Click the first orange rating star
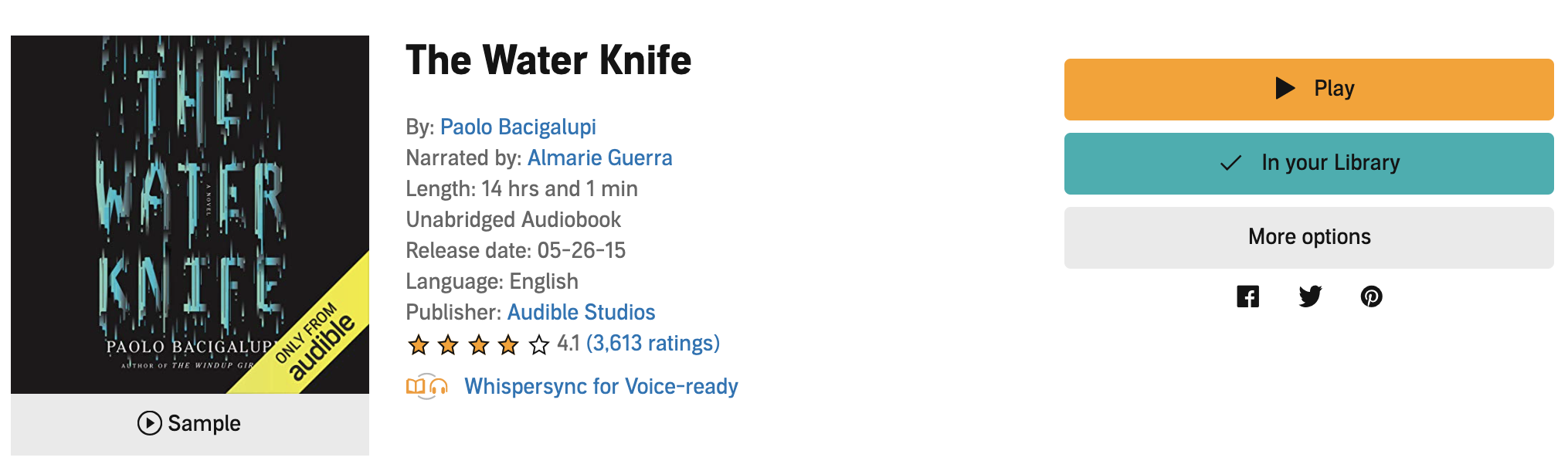The image size is (1568, 471). click(419, 344)
